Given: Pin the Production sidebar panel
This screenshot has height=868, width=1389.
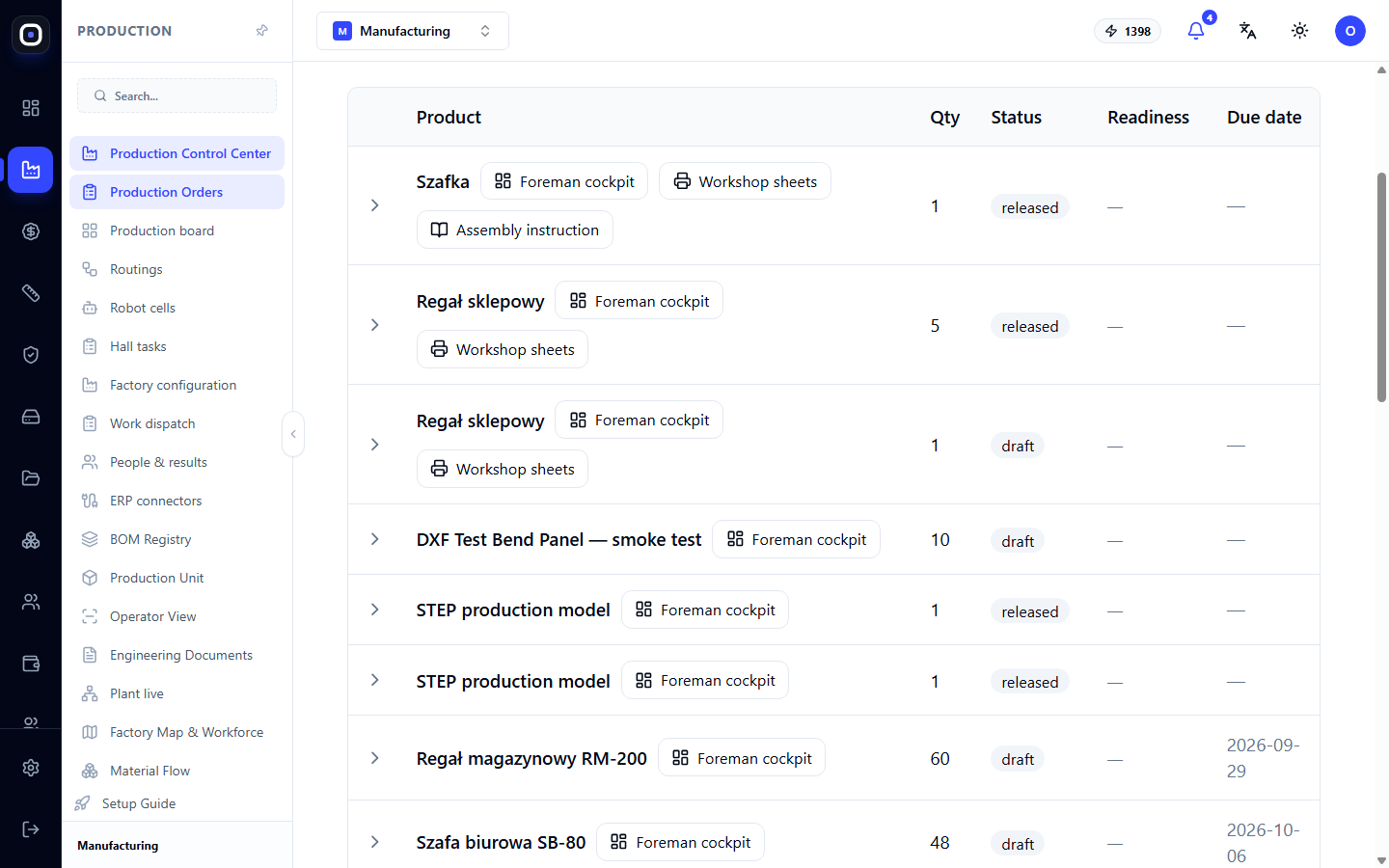Looking at the screenshot, I should point(261,31).
